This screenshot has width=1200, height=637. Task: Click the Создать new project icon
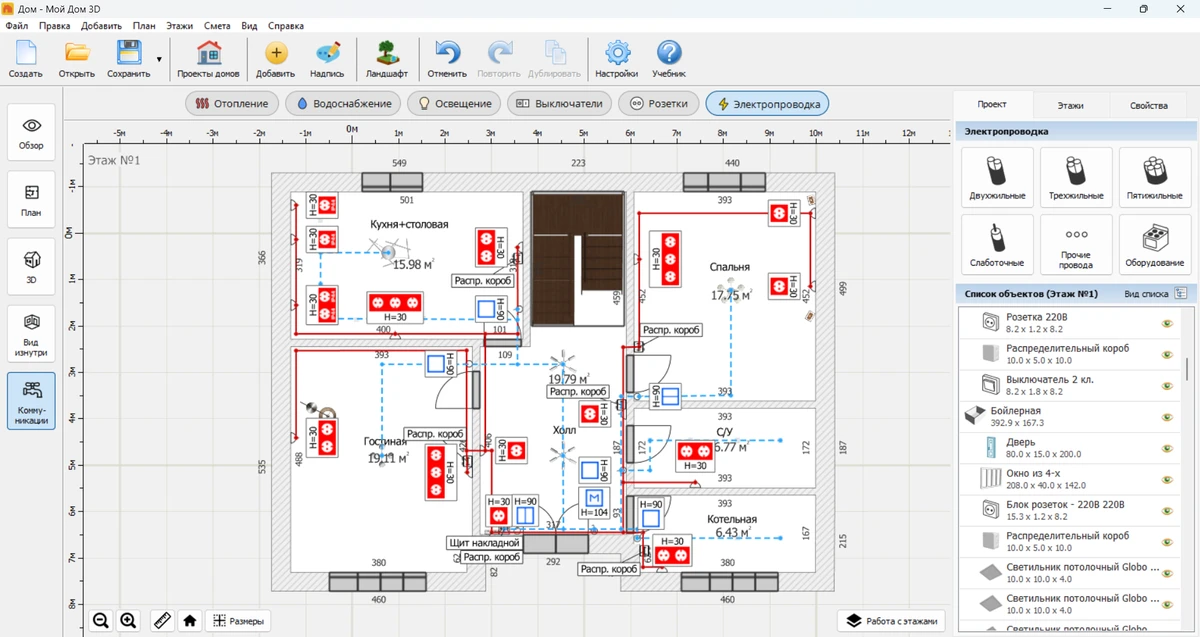point(26,59)
